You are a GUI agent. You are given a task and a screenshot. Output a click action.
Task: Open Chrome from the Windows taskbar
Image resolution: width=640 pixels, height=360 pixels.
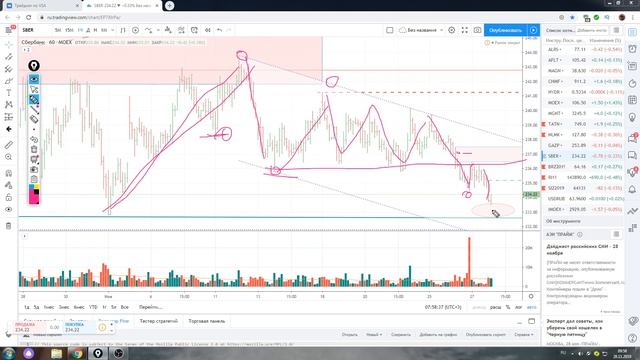[77, 353]
